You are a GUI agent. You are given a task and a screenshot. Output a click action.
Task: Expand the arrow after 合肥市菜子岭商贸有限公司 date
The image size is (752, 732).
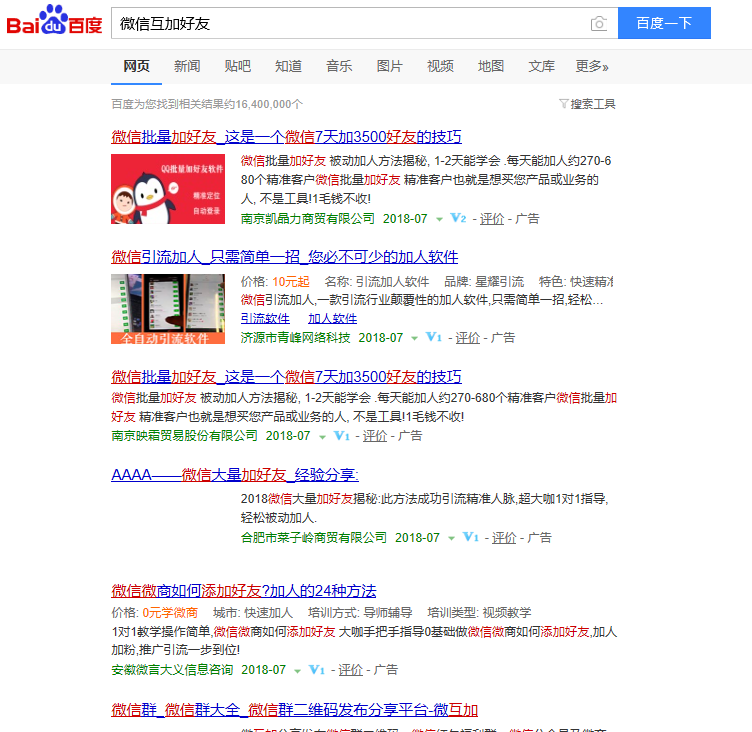[452, 539]
